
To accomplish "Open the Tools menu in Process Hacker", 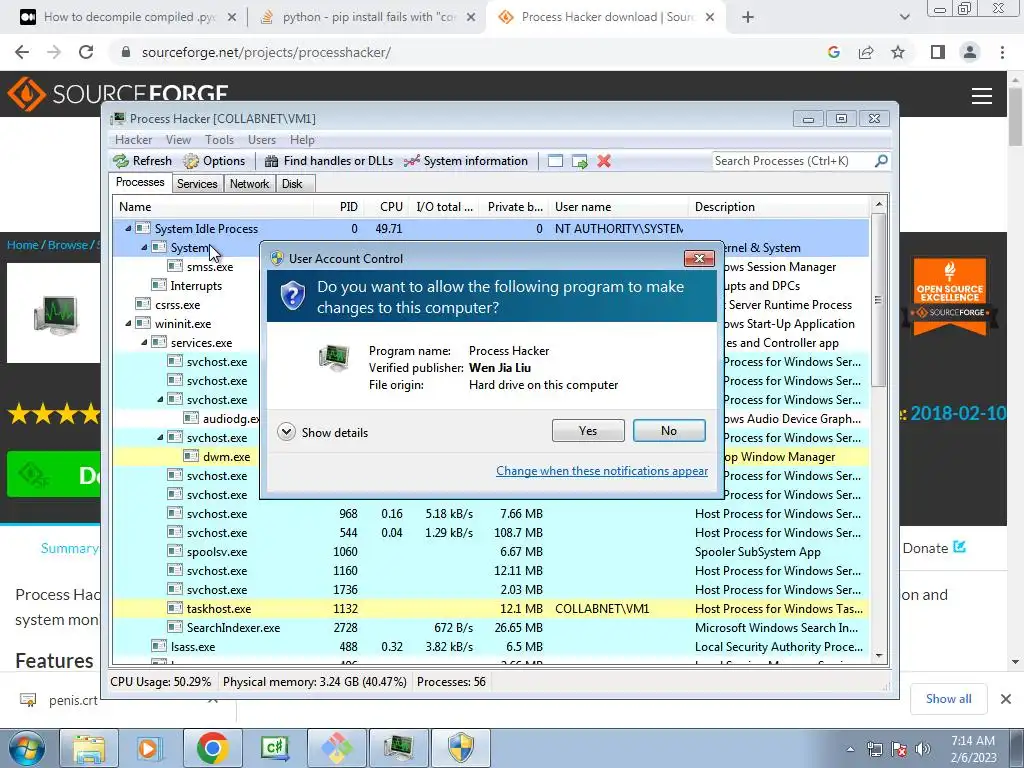I will coord(219,140).
